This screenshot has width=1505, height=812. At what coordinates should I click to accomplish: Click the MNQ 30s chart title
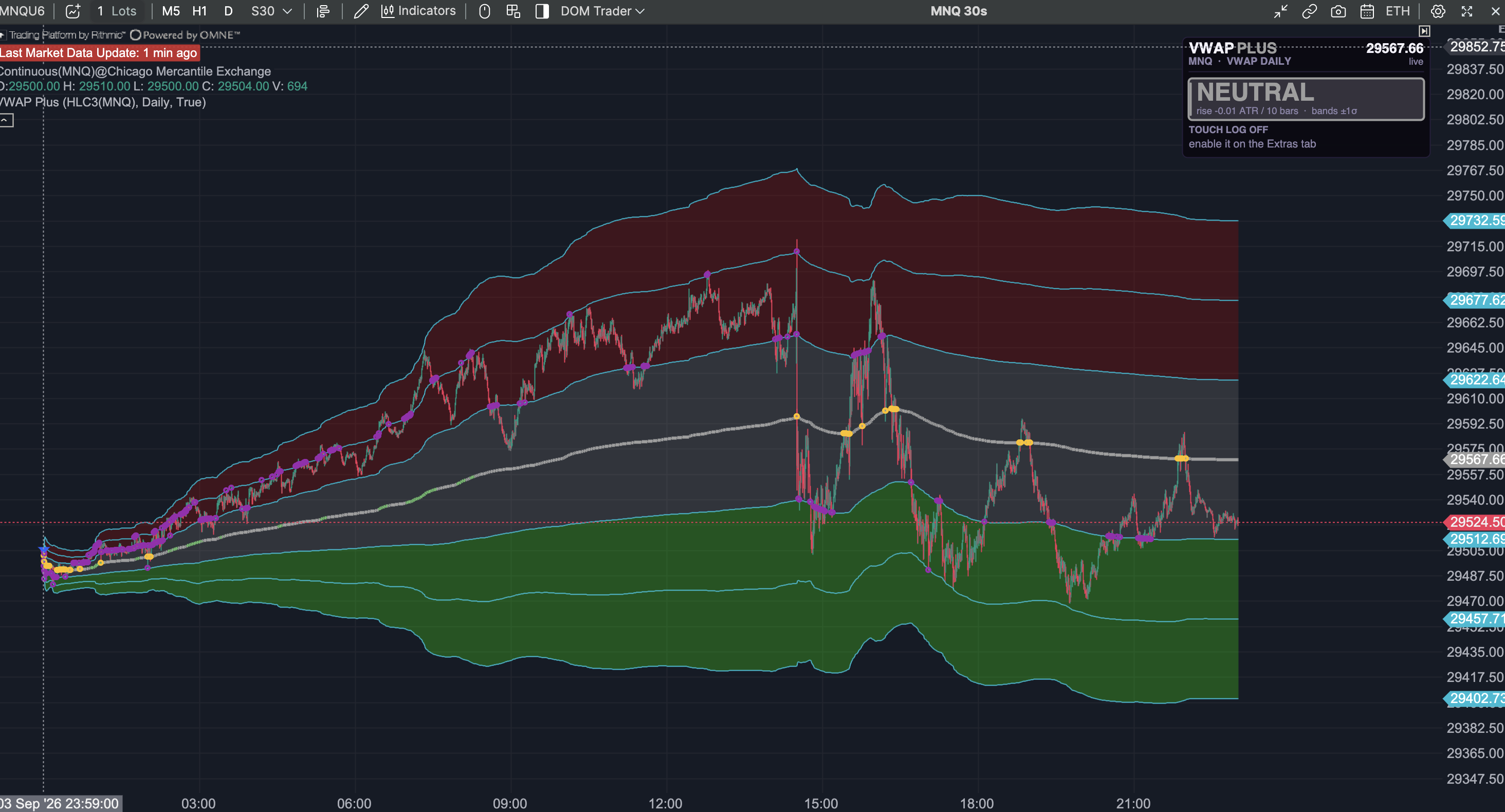tap(959, 11)
